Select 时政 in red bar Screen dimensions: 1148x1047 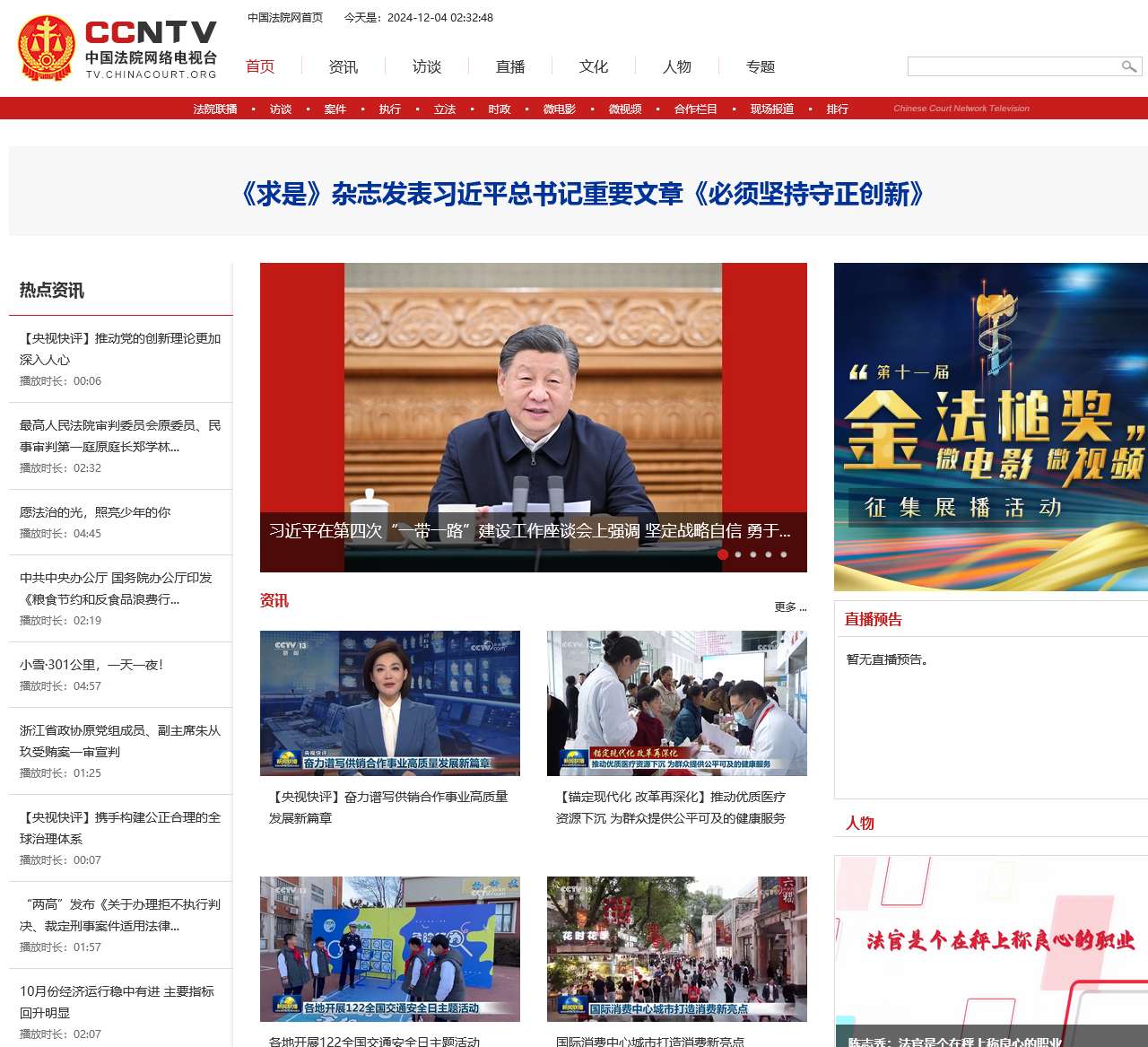click(x=500, y=109)
